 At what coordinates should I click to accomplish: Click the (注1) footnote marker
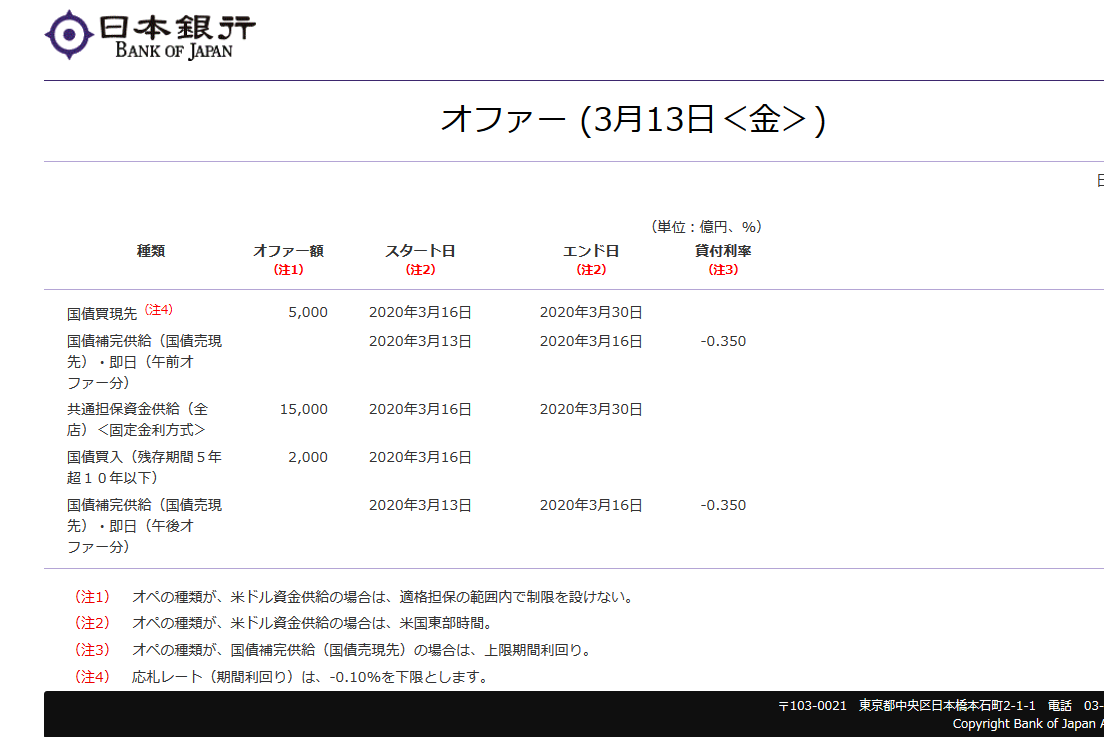click(x=92, y=597)
